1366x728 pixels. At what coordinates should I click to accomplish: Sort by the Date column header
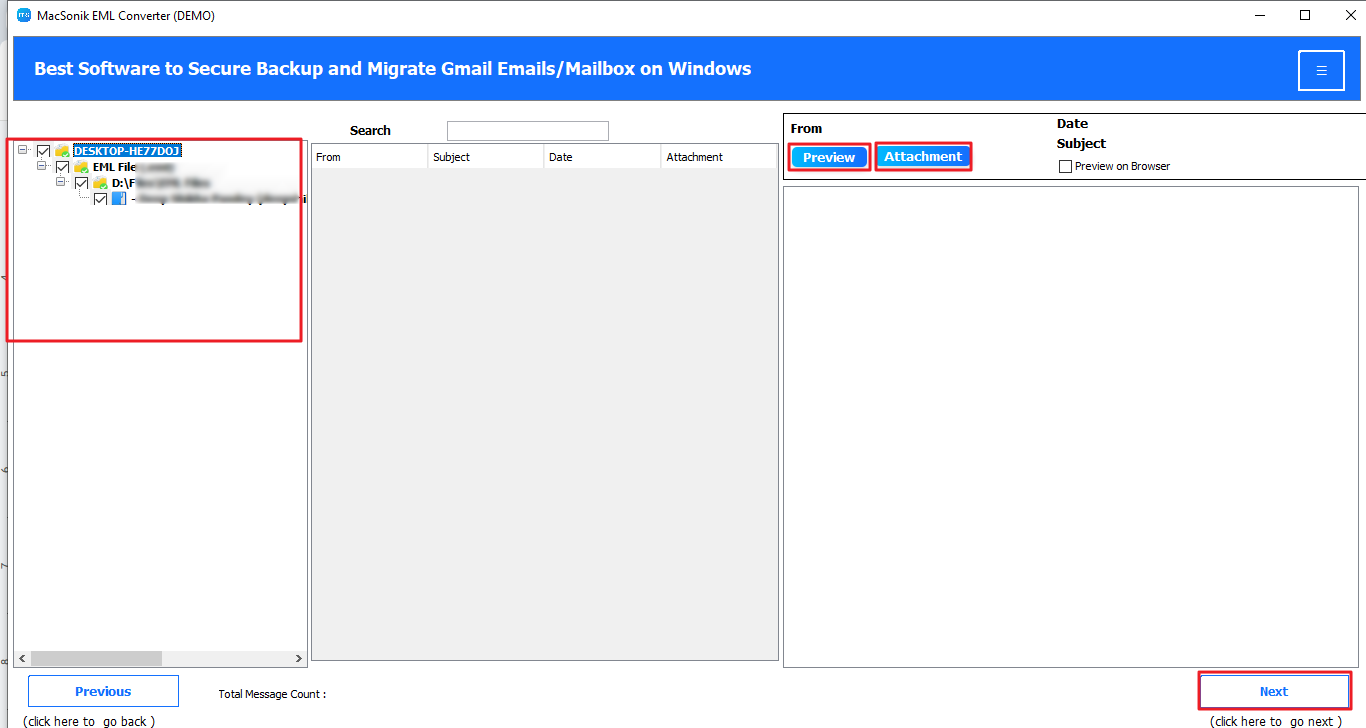coord(602,157)
